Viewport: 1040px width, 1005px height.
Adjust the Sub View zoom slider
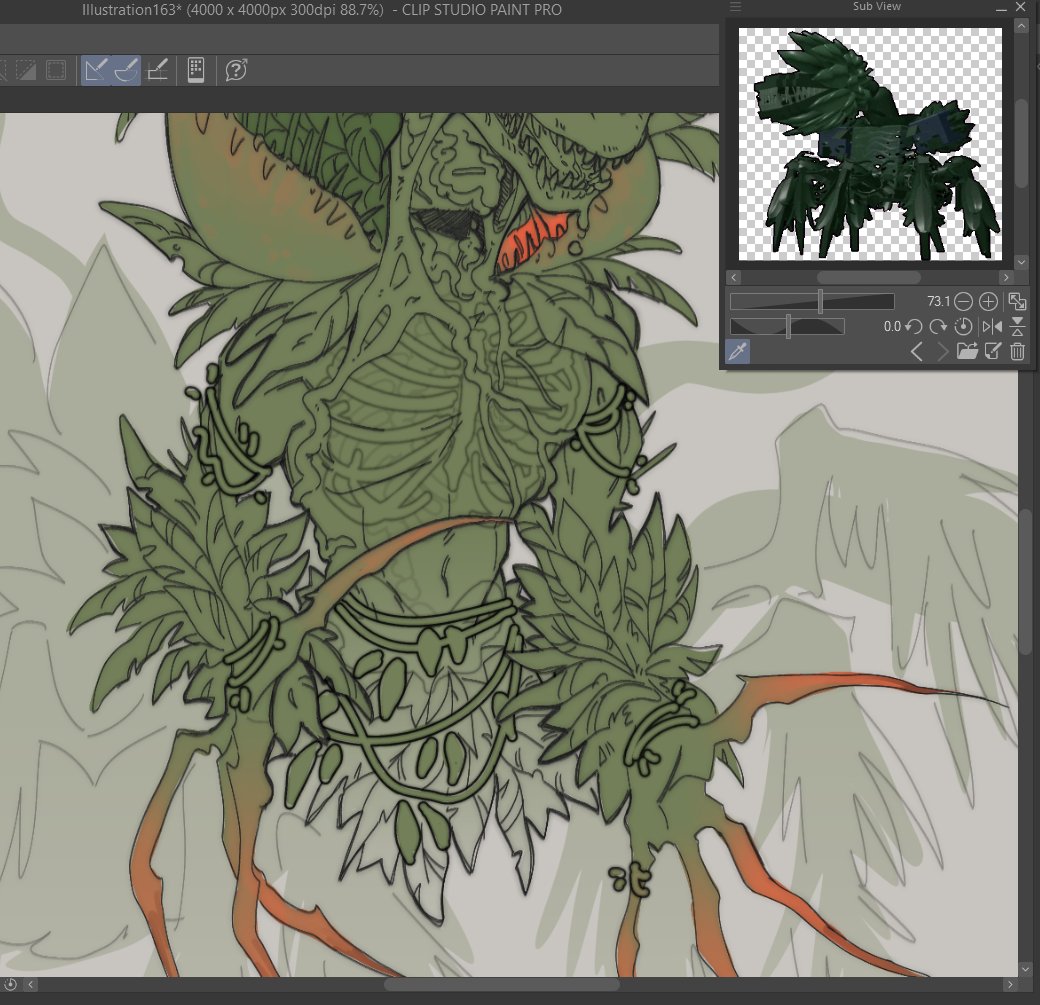(x=812, y=302)
